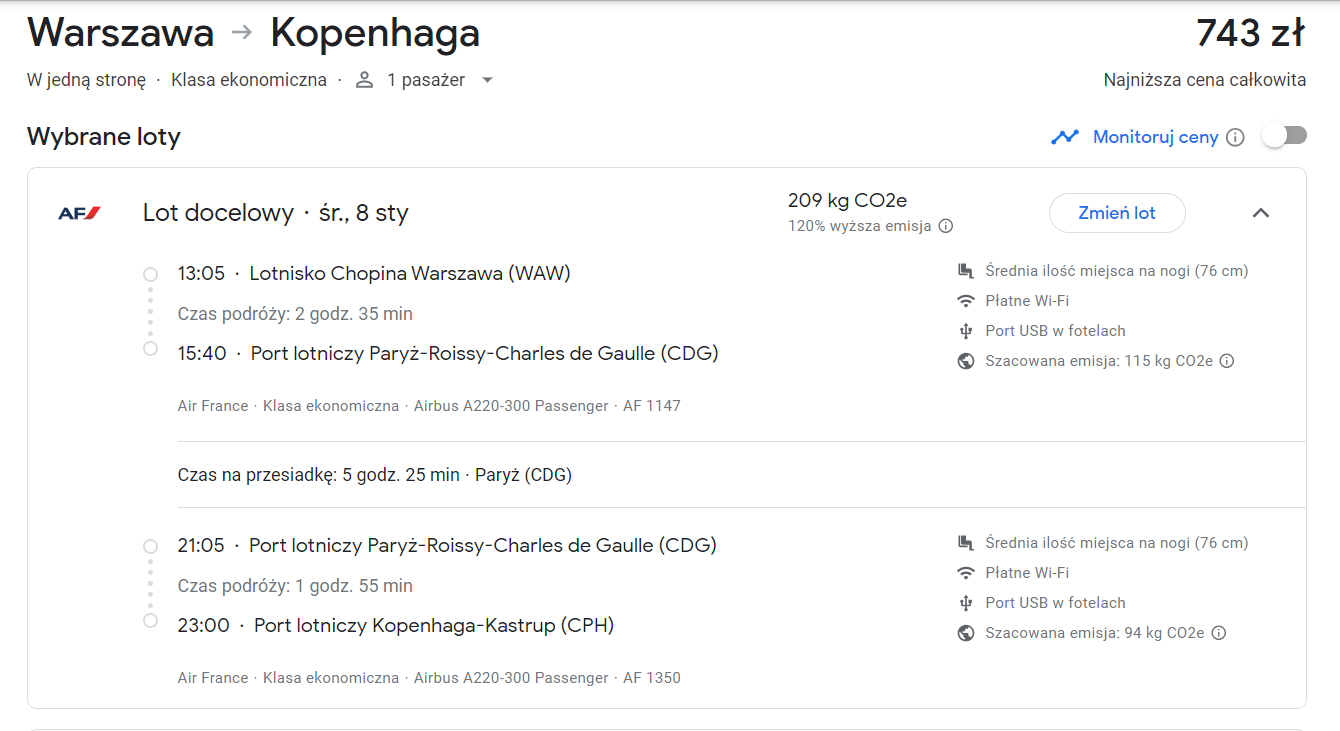1340x731 pixels.
Task: Click the 743 zł total price
Action: tap(1250, 33)
